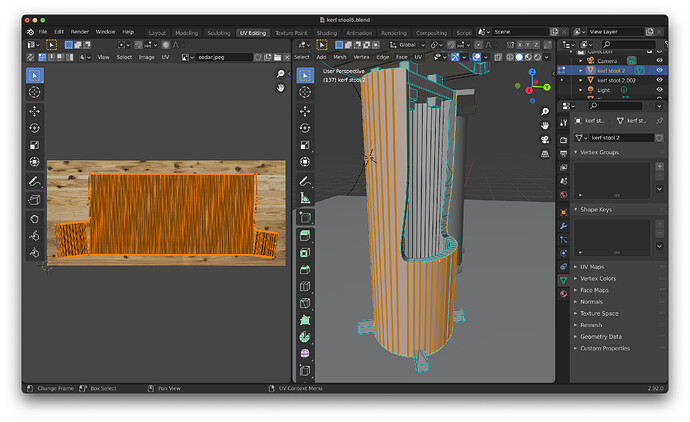This screenshot has width=690, height=422.
Task: Switch to solid viewport shading
Action: click(519, 57)
